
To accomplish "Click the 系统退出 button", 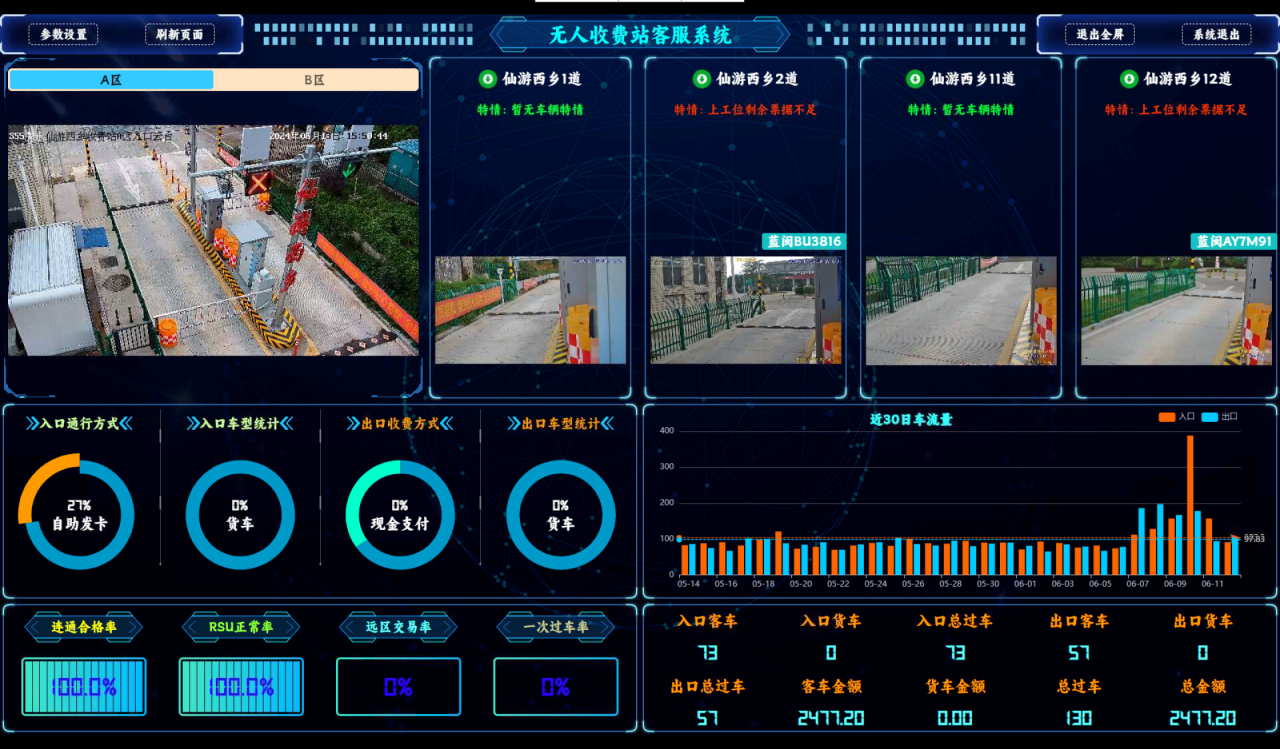I will 1216,34.
